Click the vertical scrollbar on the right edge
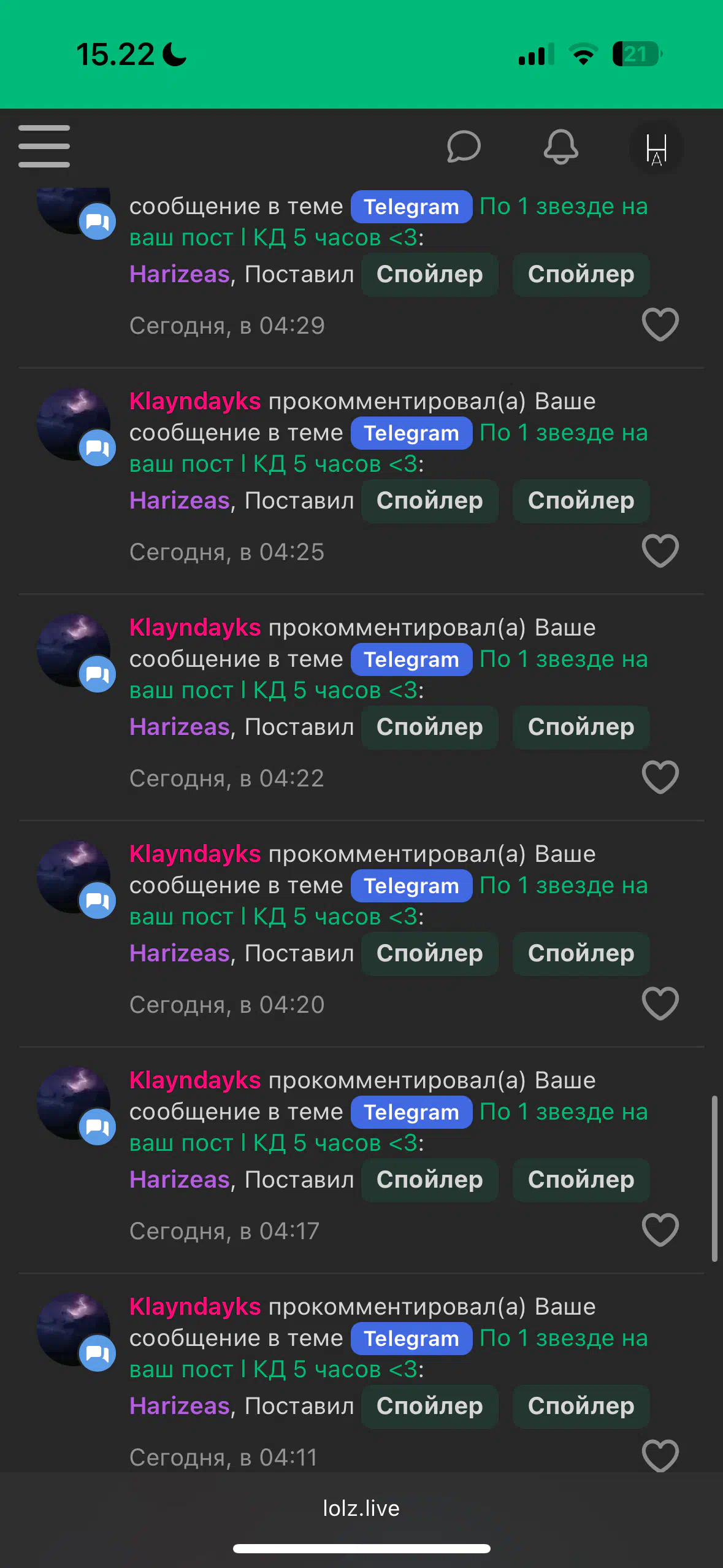 pos(714,1178)
